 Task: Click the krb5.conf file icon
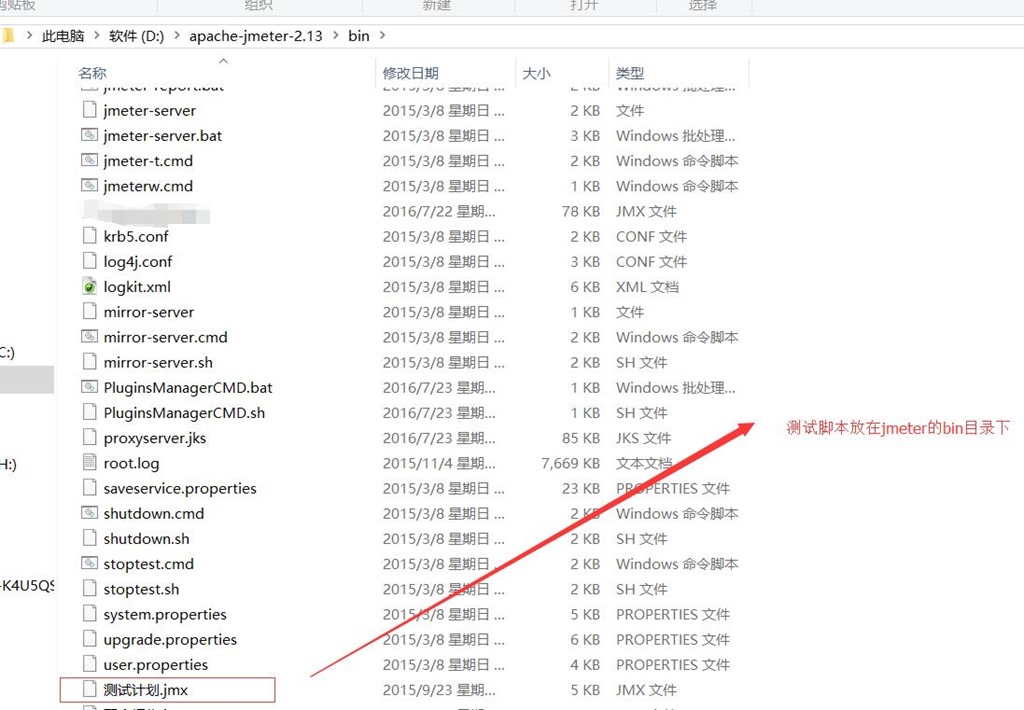click(89, 236)
